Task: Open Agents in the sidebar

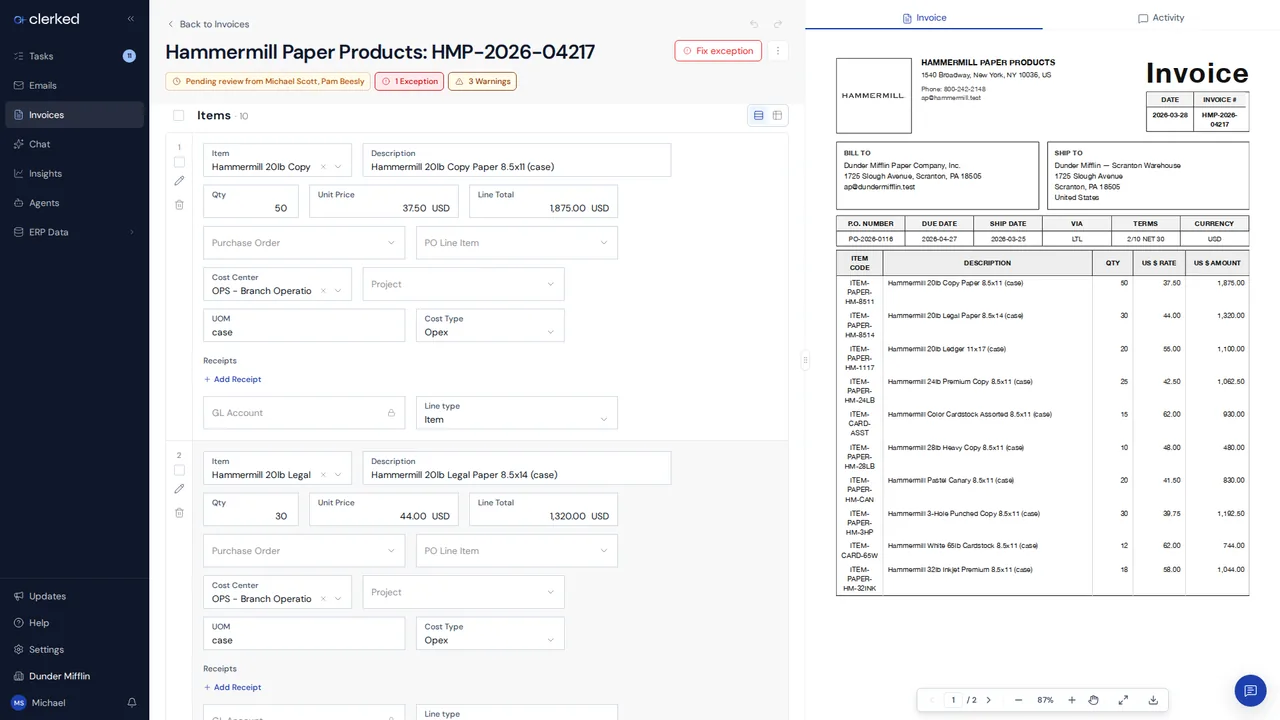Action: point(74,203)
